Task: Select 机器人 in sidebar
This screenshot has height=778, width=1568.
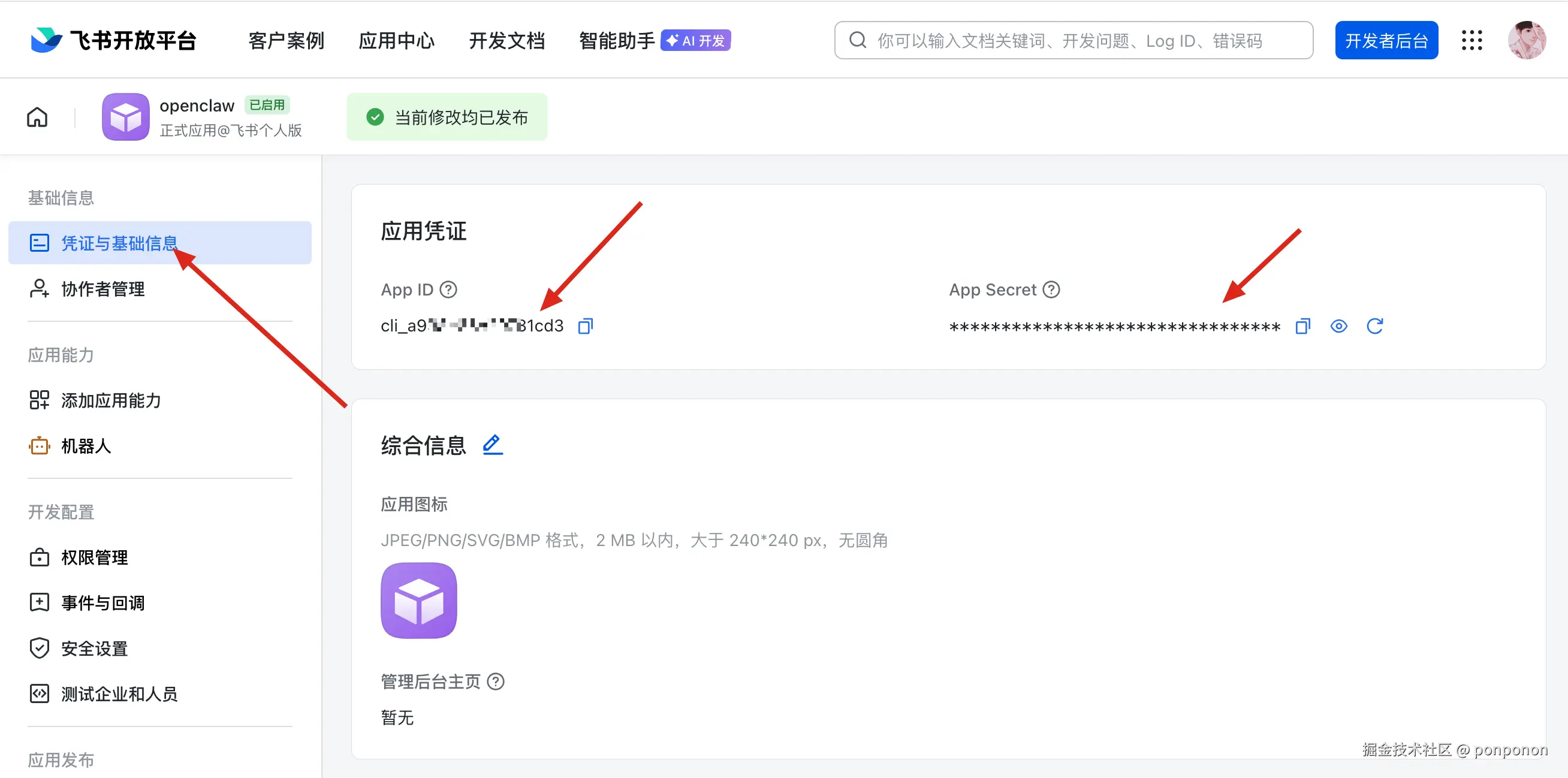Action: pyautogui.click(x=86, y=445)
